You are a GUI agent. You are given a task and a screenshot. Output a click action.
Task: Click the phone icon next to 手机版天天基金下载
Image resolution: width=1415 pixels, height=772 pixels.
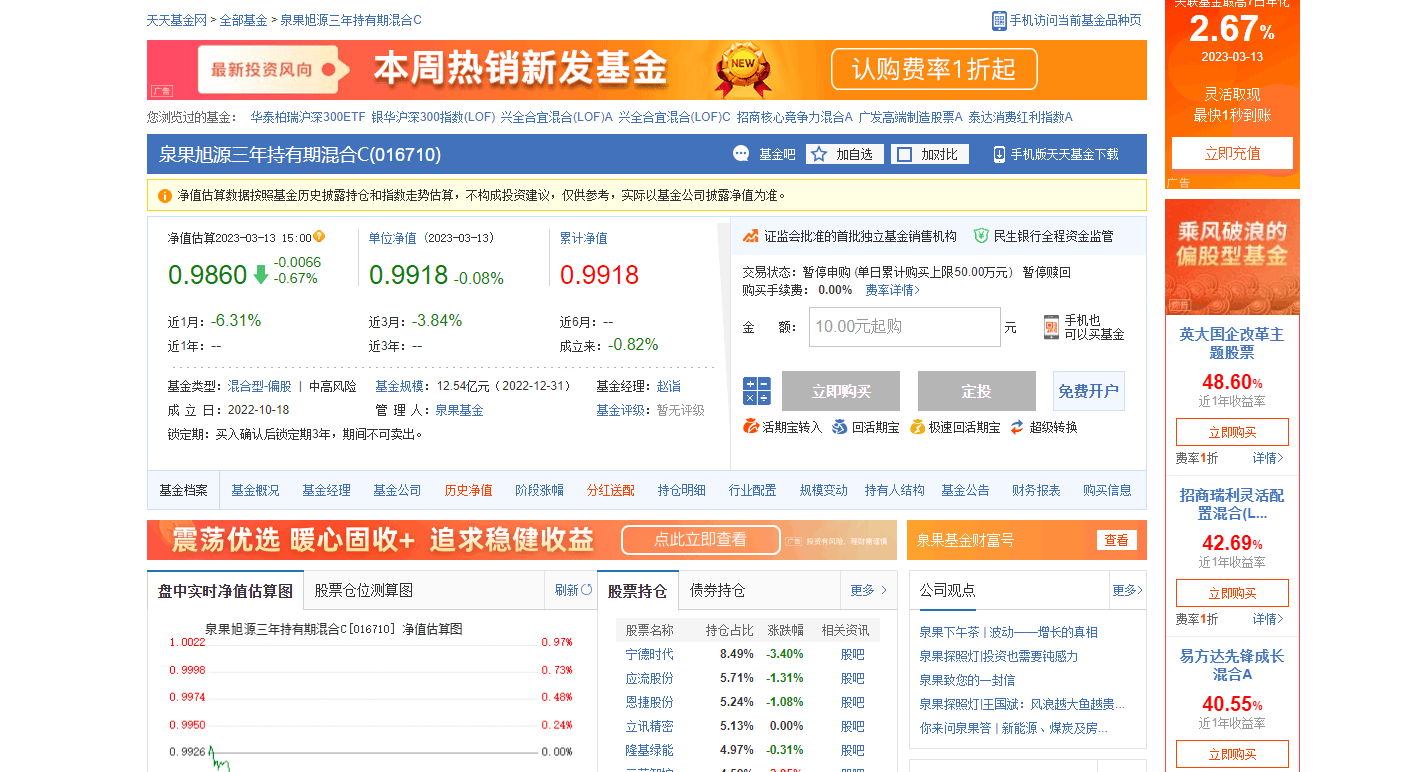pos(999,154)
